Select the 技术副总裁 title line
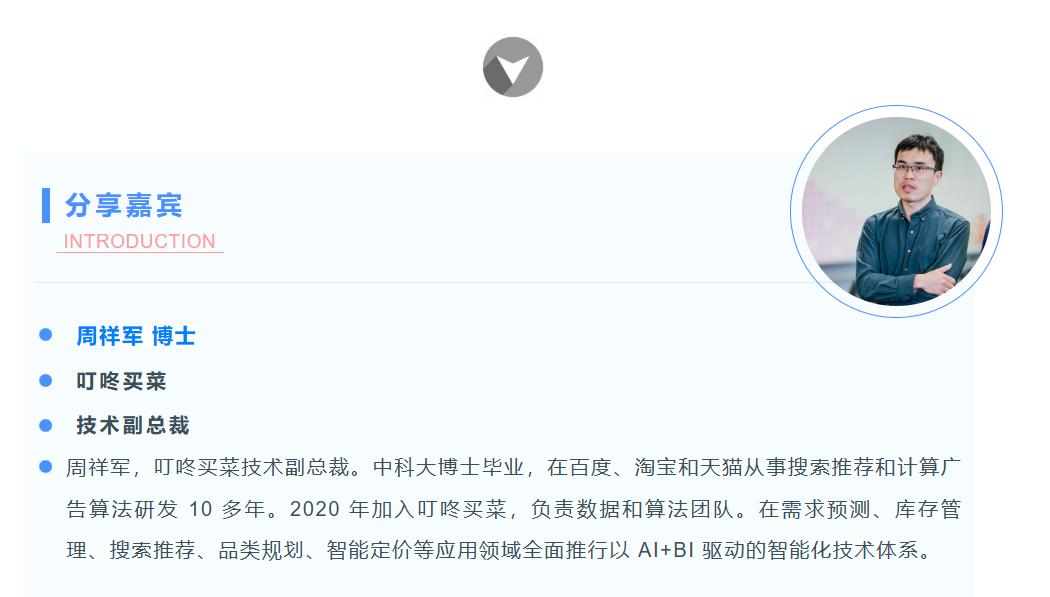1050x597 pixels. pyautogui.click(x=133, y=426)
